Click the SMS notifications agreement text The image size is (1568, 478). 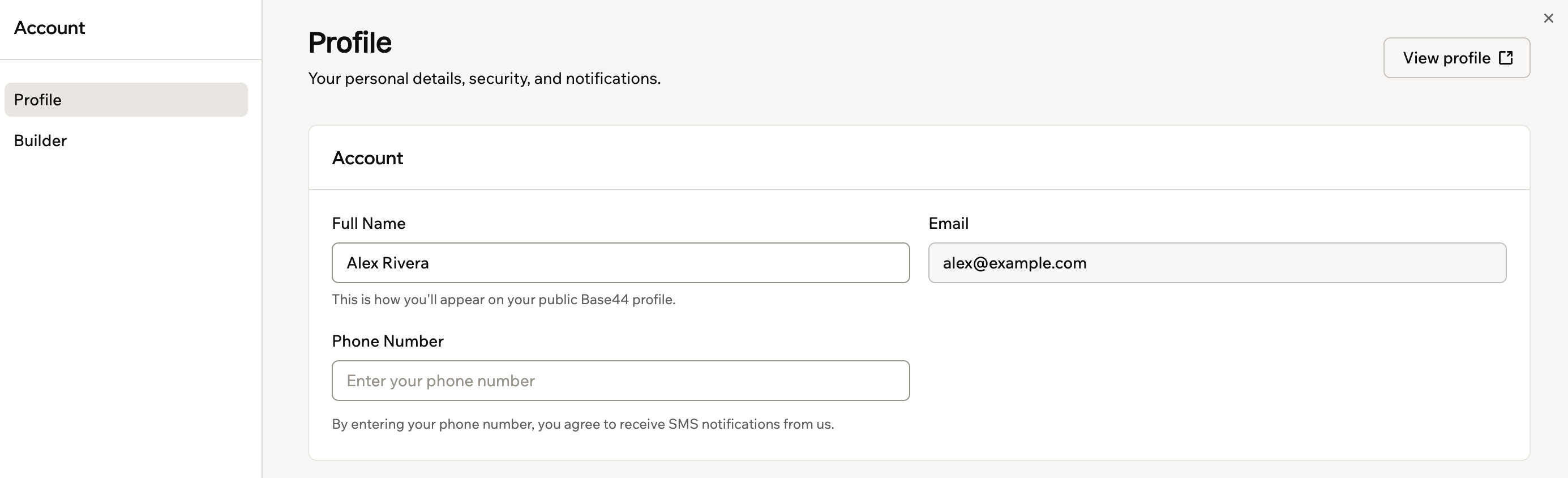click(583, 424)
